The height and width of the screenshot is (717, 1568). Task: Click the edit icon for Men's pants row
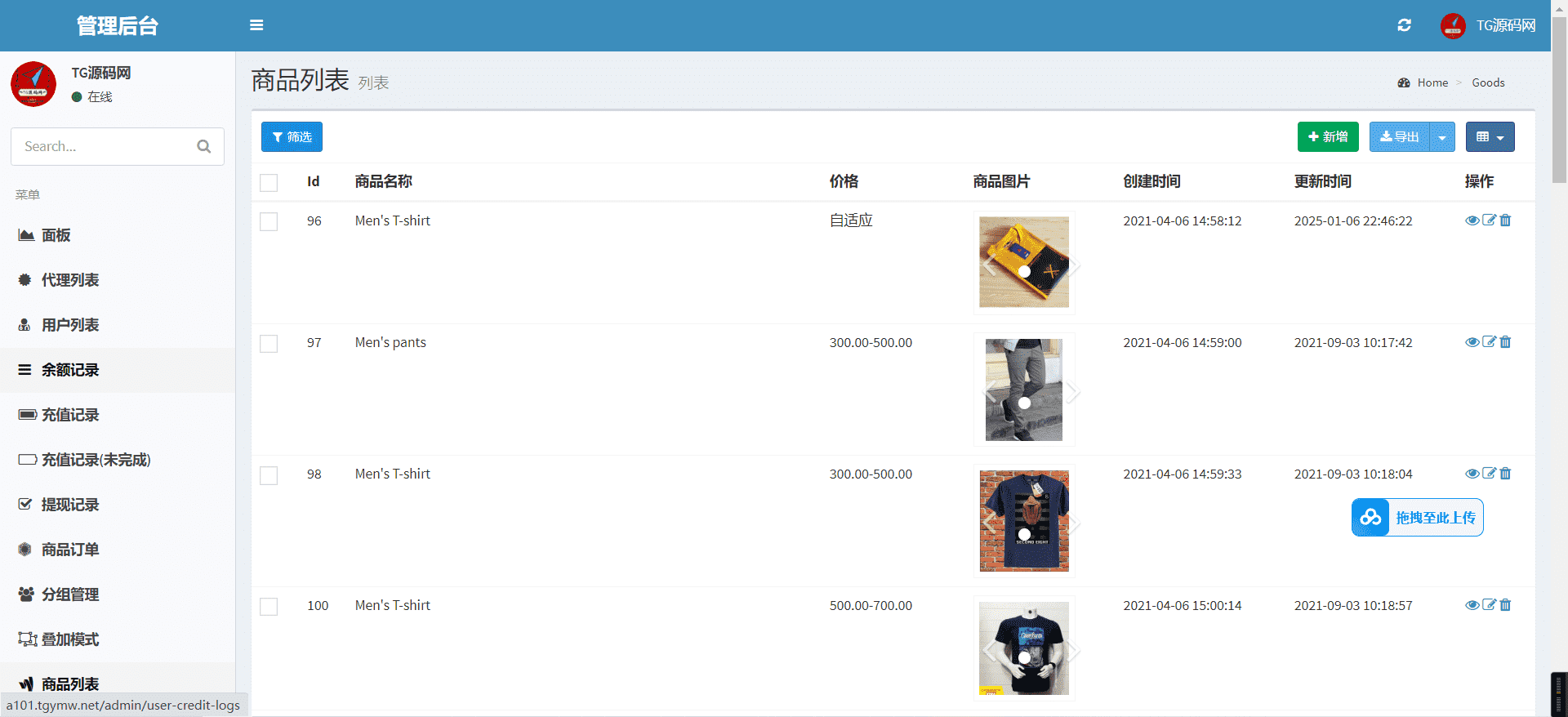pyautogui.click(x=1489, y=342)
